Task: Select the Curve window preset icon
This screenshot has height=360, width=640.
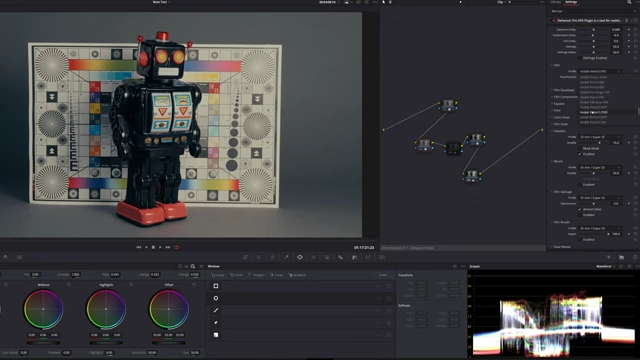Action: (216, 322)
